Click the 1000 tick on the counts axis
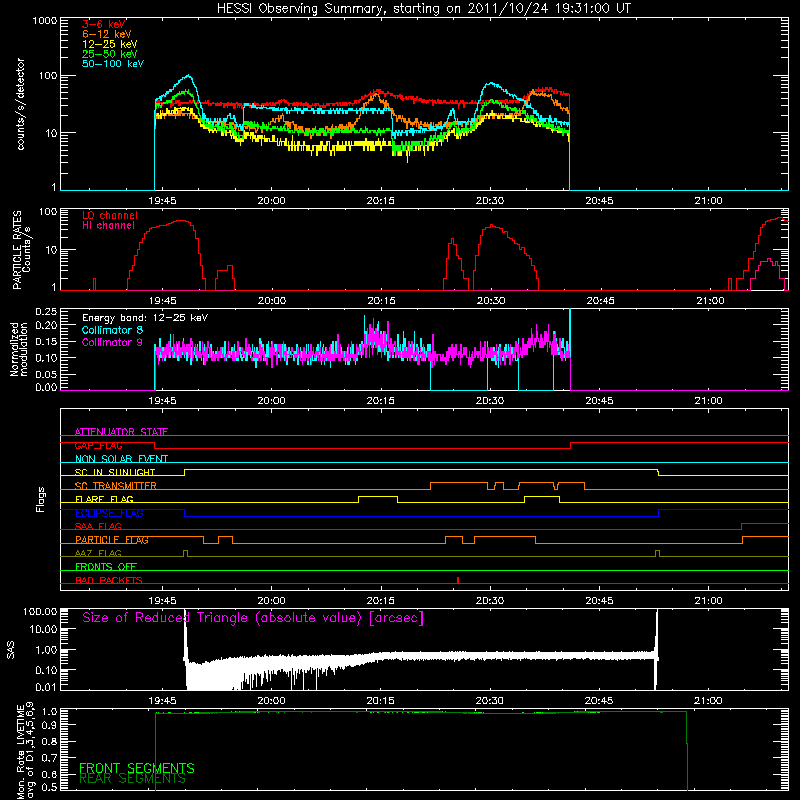This screenshot has width=800, height=800. click(x=45, y=21)
